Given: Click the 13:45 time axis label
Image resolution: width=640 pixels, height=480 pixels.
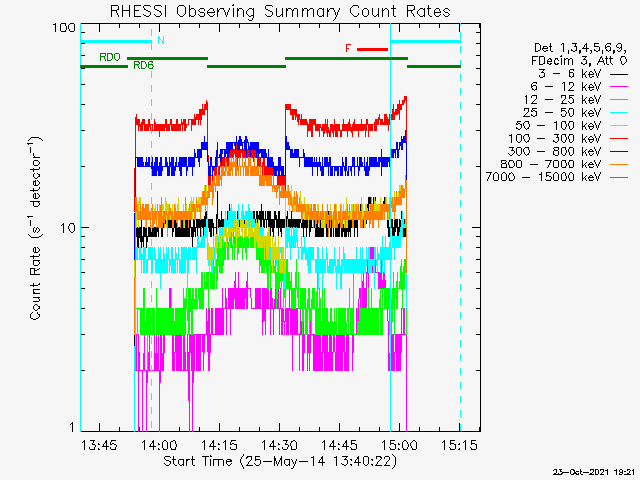Looking at the screenshot, I should coord(99,445).
